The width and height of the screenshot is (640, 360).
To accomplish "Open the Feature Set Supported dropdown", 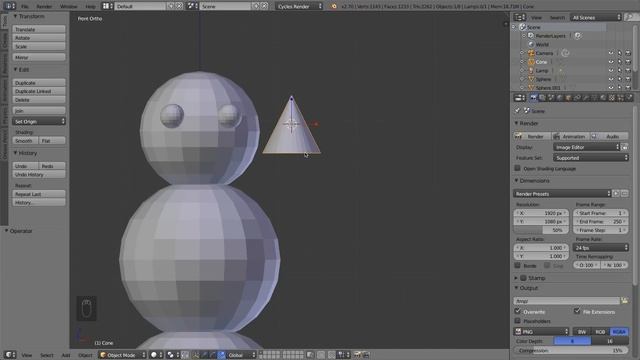I will (591, 158).
